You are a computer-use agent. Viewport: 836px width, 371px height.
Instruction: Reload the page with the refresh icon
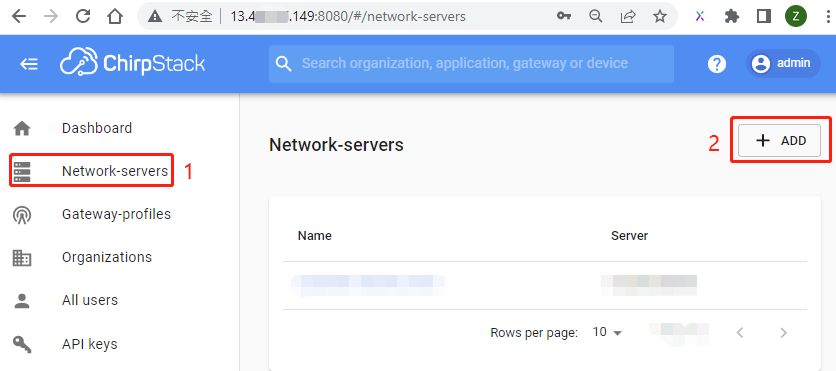click(x=83, y=17)
